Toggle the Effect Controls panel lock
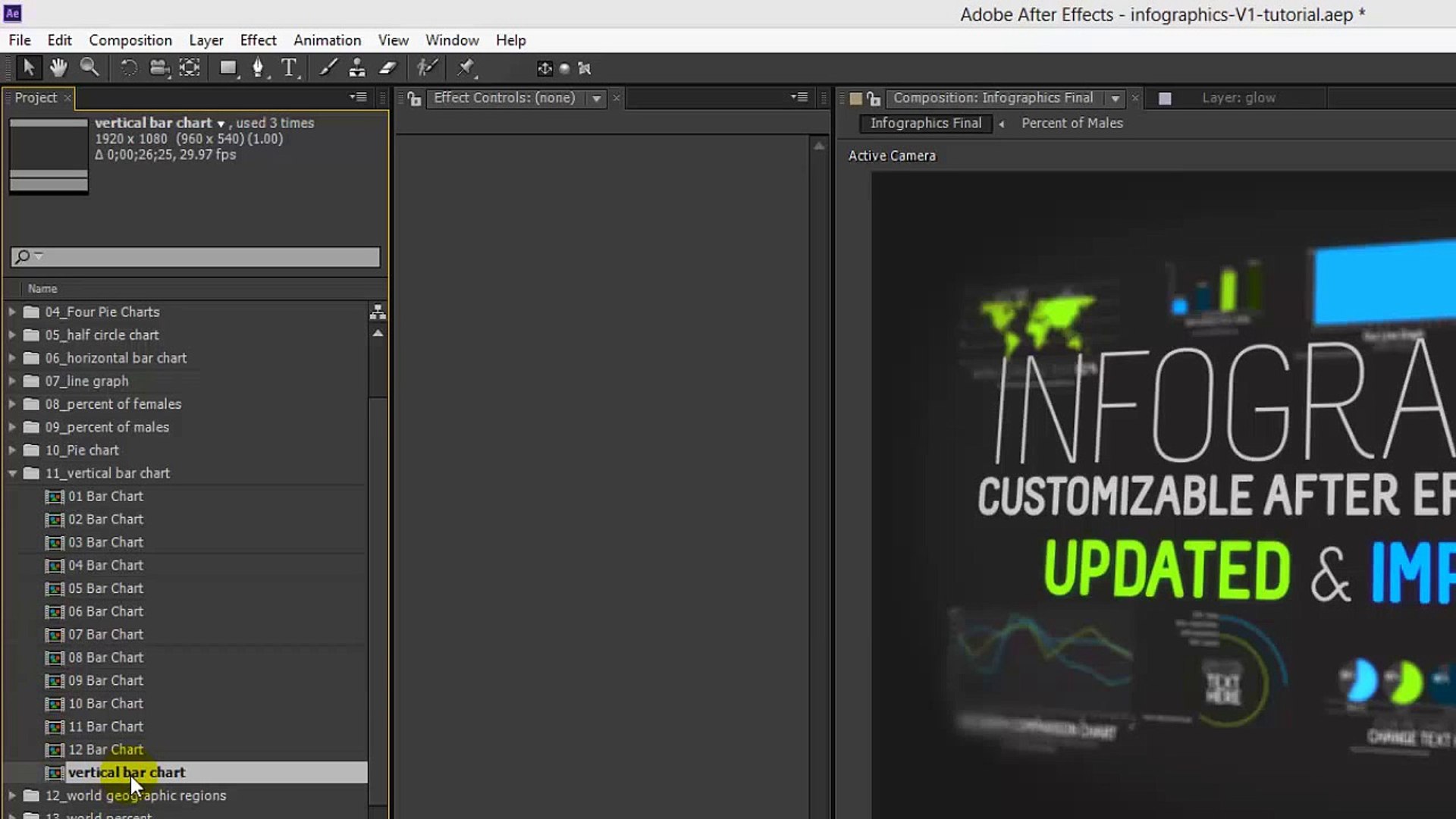 (x=414, y=99)
